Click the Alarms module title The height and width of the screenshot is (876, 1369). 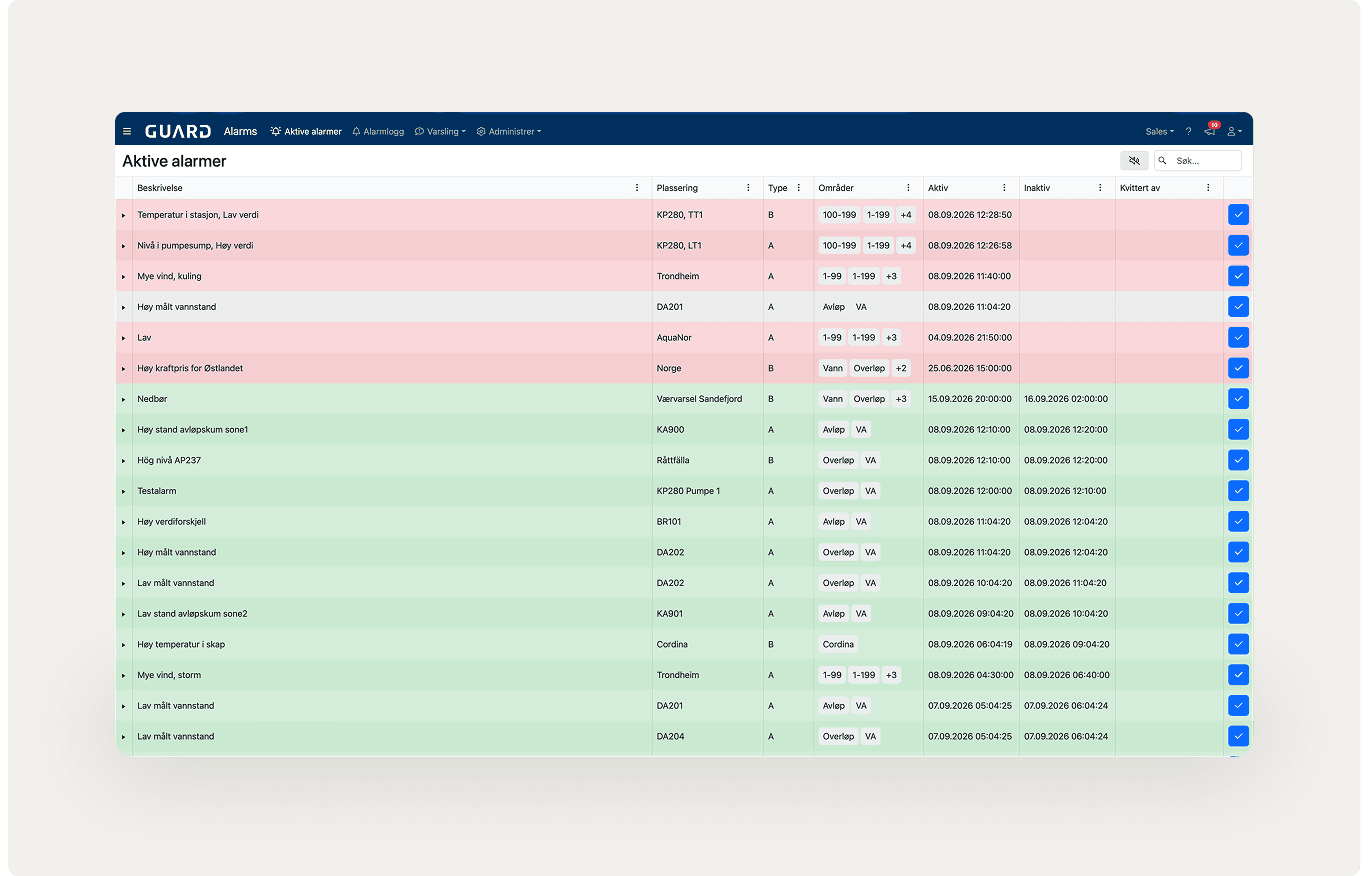(x=240, y=131)
